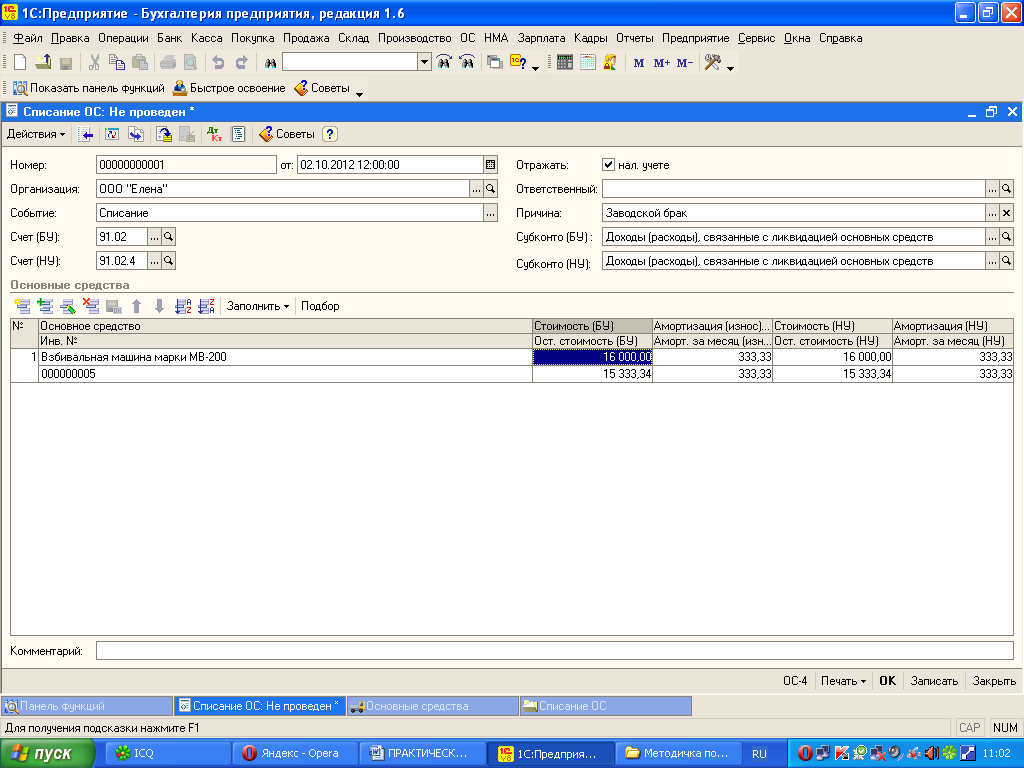The height and width of the screenshot is (768, 1024).
Task: Click the New document icon in main toolbar
Action: coord(20,63)
